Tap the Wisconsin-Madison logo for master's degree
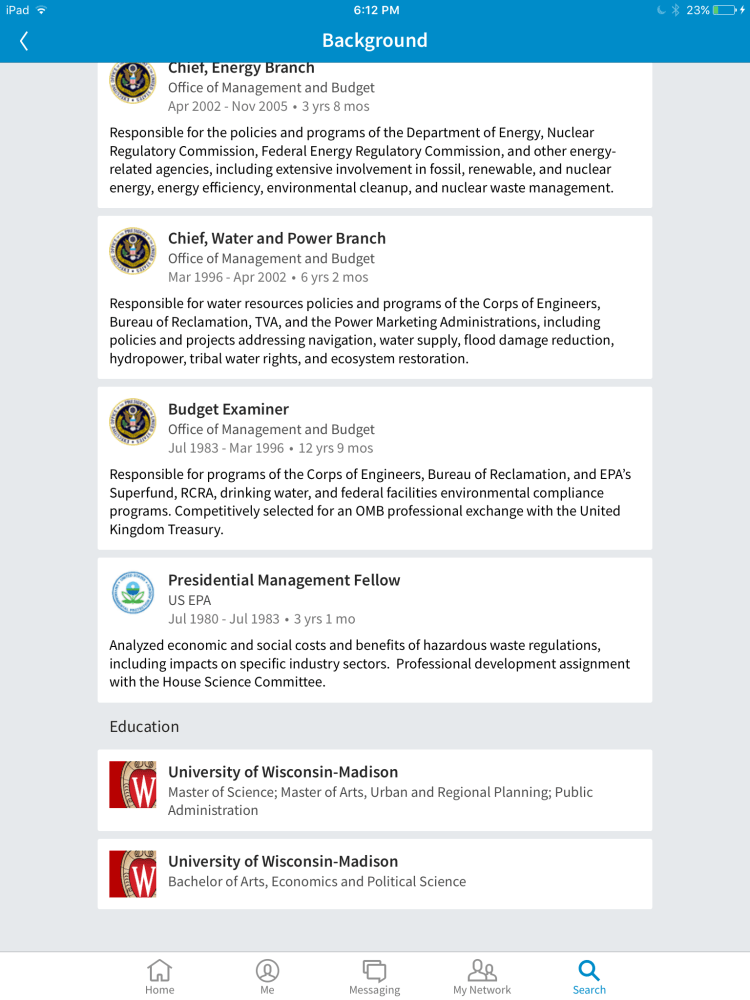The image size is (750, 1000). [x=133, y=785]
